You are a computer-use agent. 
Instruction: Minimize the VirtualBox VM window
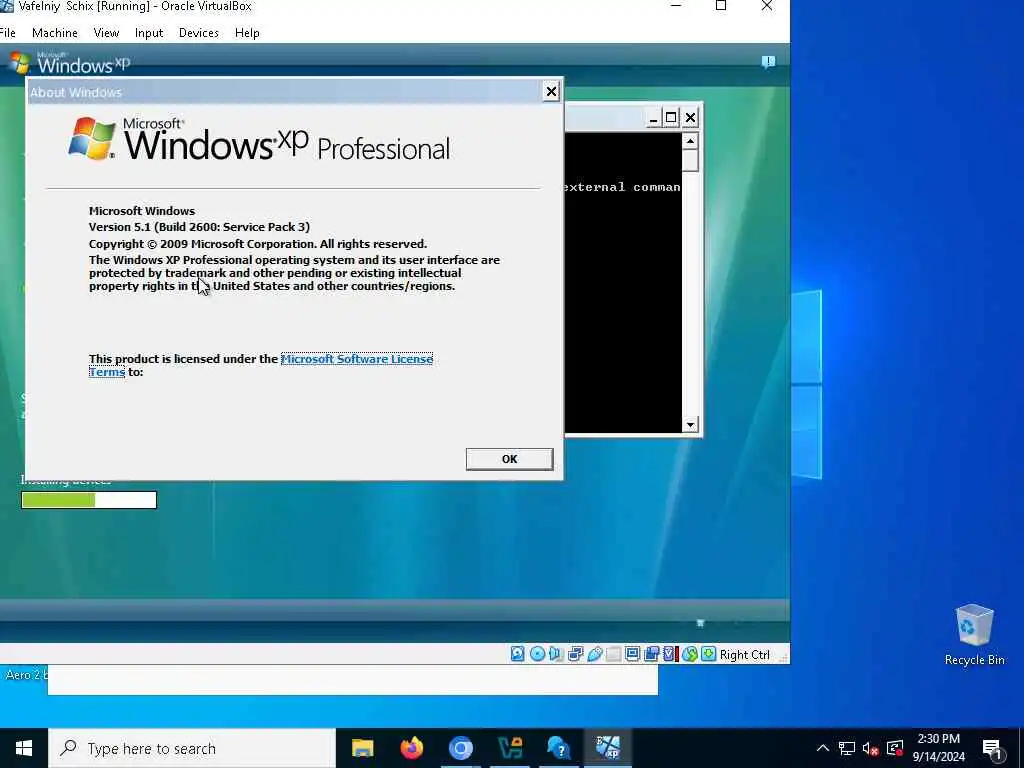pos(677,6)
